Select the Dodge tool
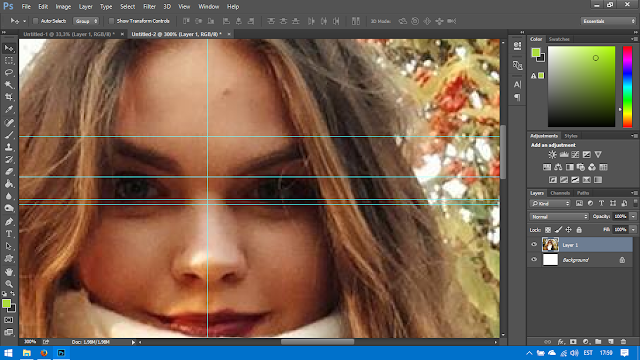The width and height of the screenshot is (640, 360). 9,208
